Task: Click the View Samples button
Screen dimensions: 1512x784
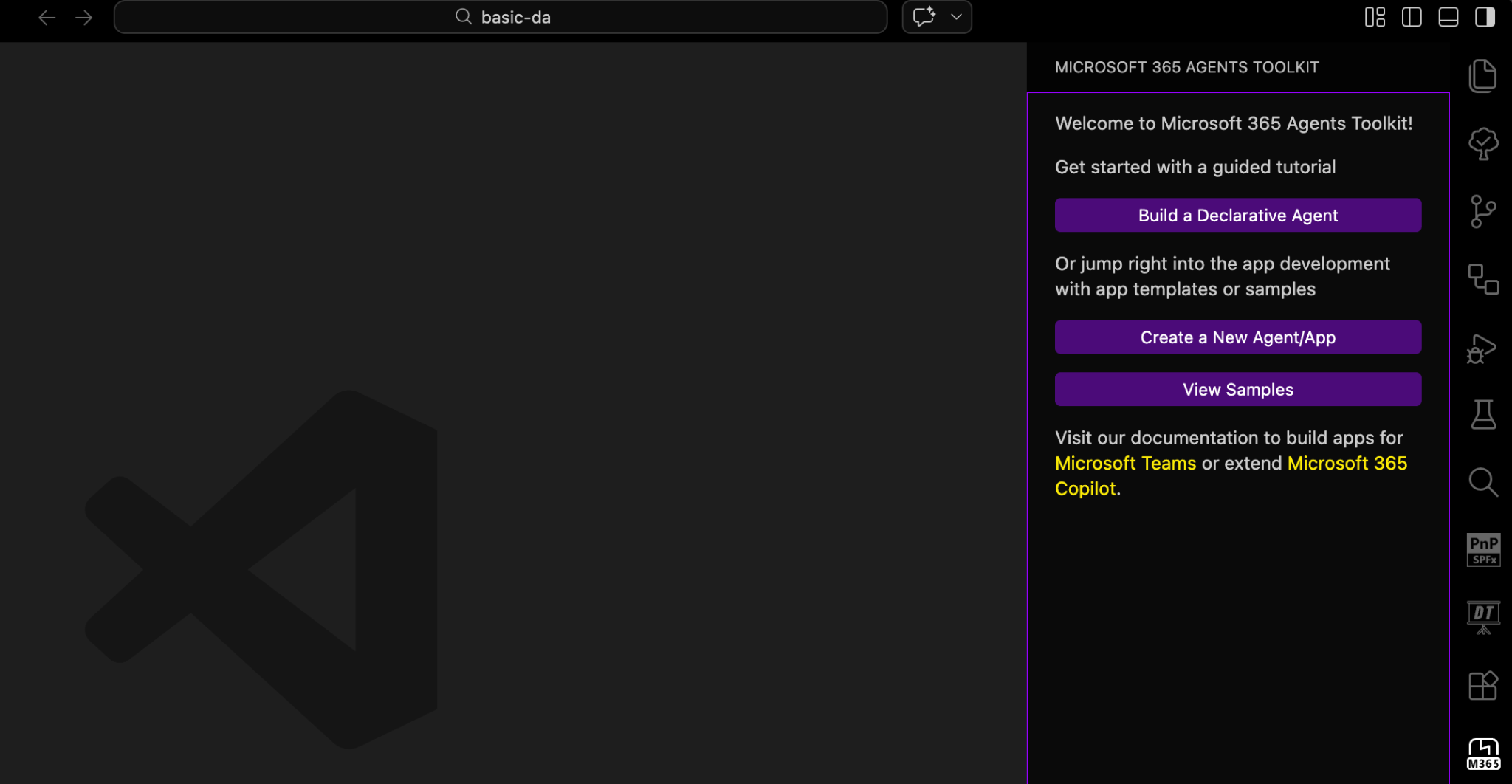Action: tap(1238, 389)
